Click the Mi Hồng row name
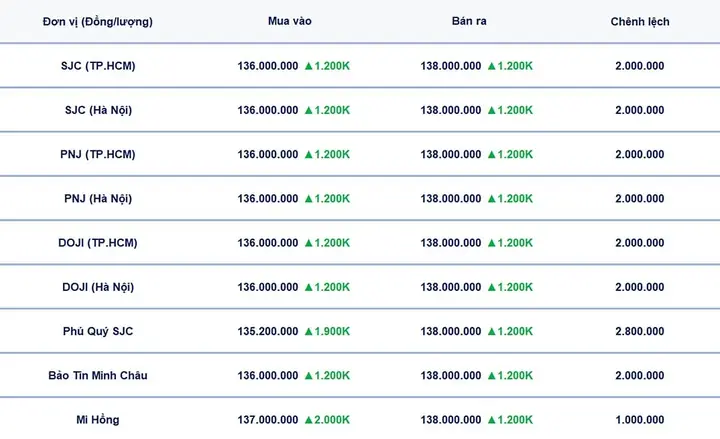Viewport: 720px width, 439px height. pos(98,420)
